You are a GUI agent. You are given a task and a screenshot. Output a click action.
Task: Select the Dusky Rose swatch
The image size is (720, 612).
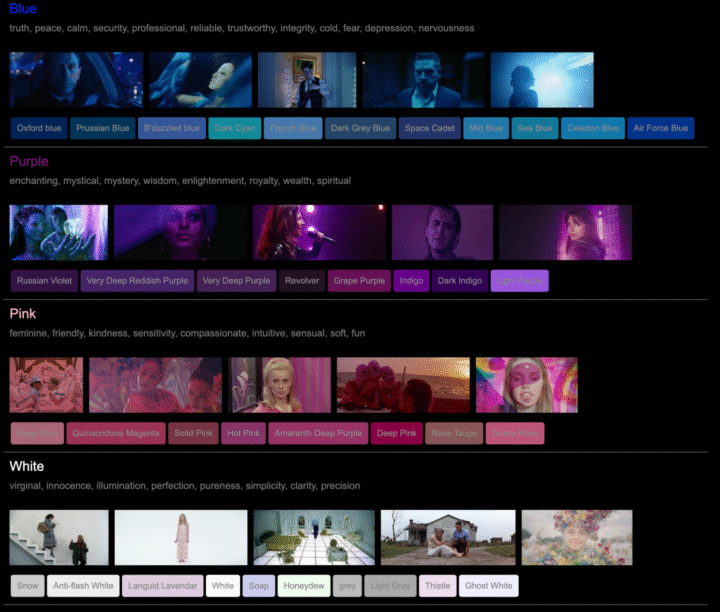click(515, 433)
